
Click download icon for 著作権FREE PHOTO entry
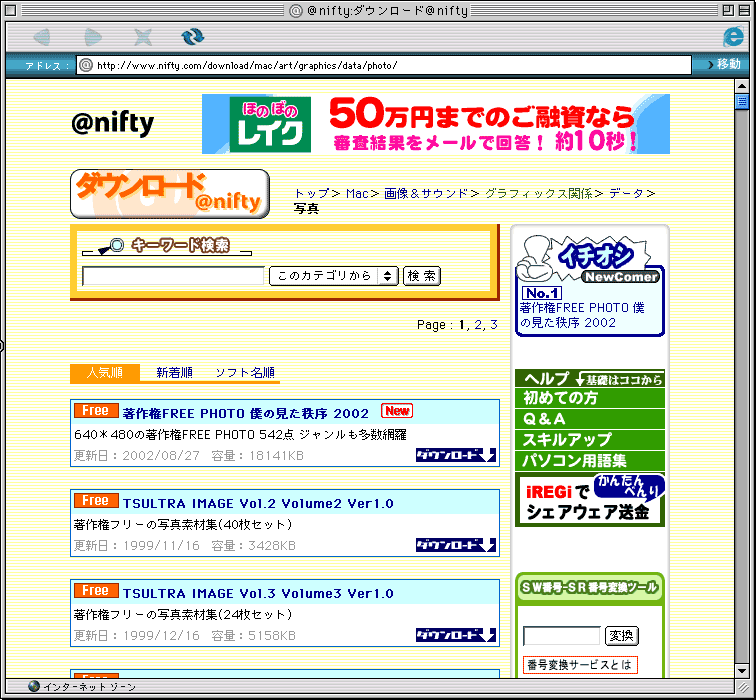pos(456,455)
